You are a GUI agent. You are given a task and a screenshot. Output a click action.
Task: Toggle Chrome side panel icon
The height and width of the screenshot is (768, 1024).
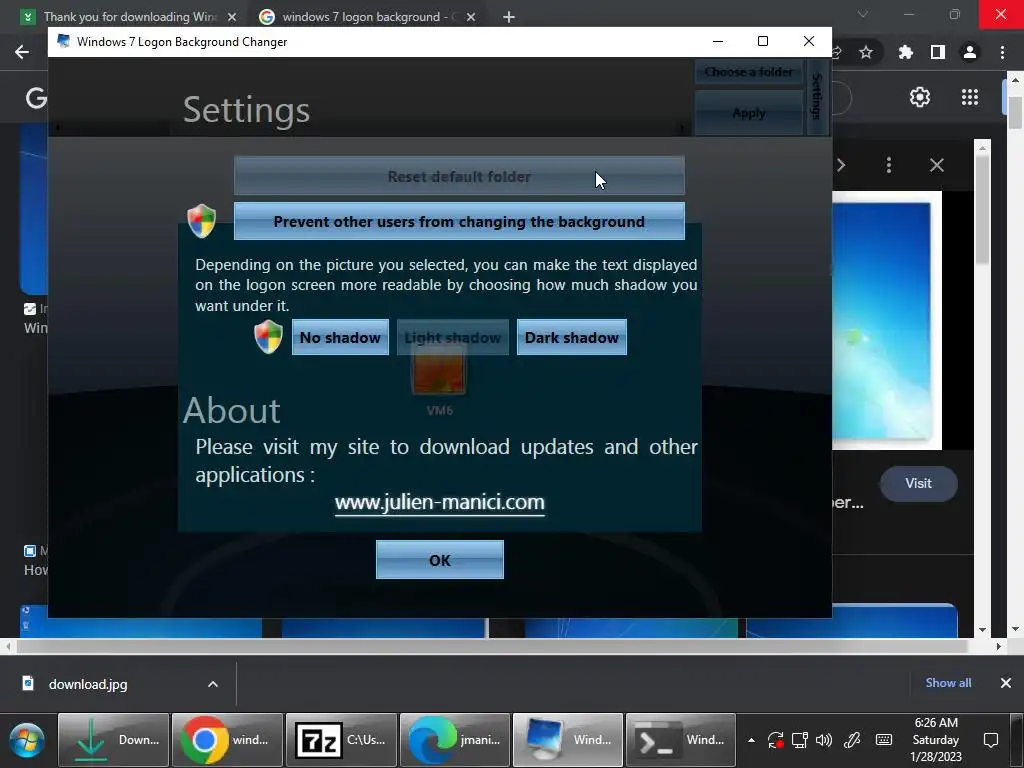[938, 52]
